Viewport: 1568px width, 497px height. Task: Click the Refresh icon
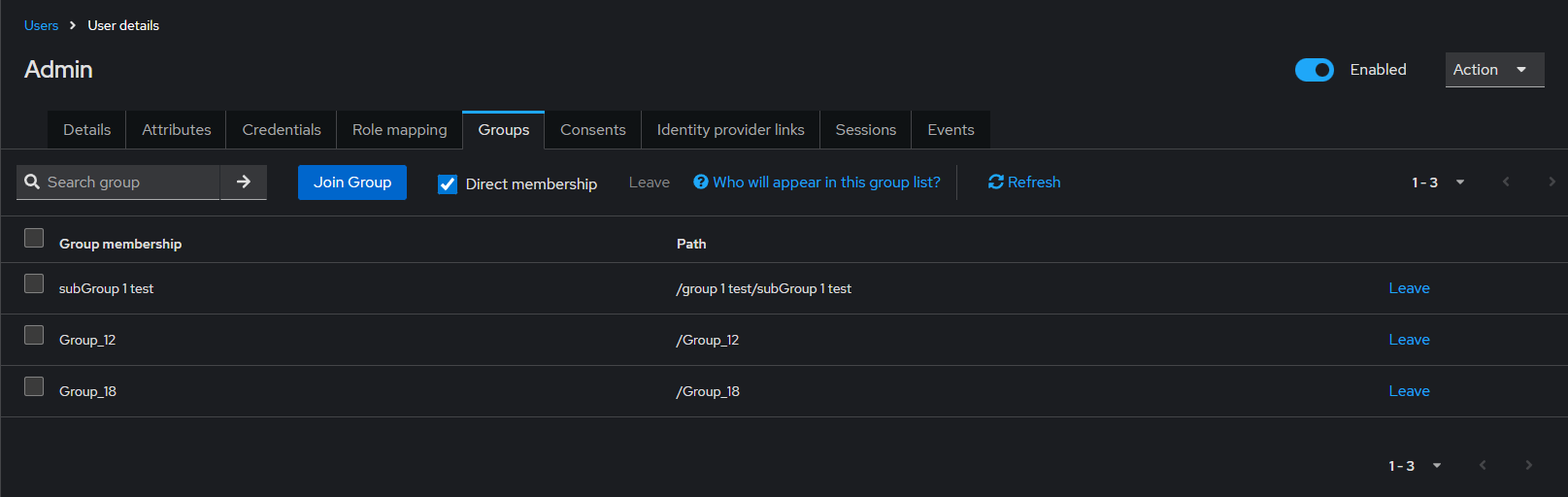click(996, 182)
